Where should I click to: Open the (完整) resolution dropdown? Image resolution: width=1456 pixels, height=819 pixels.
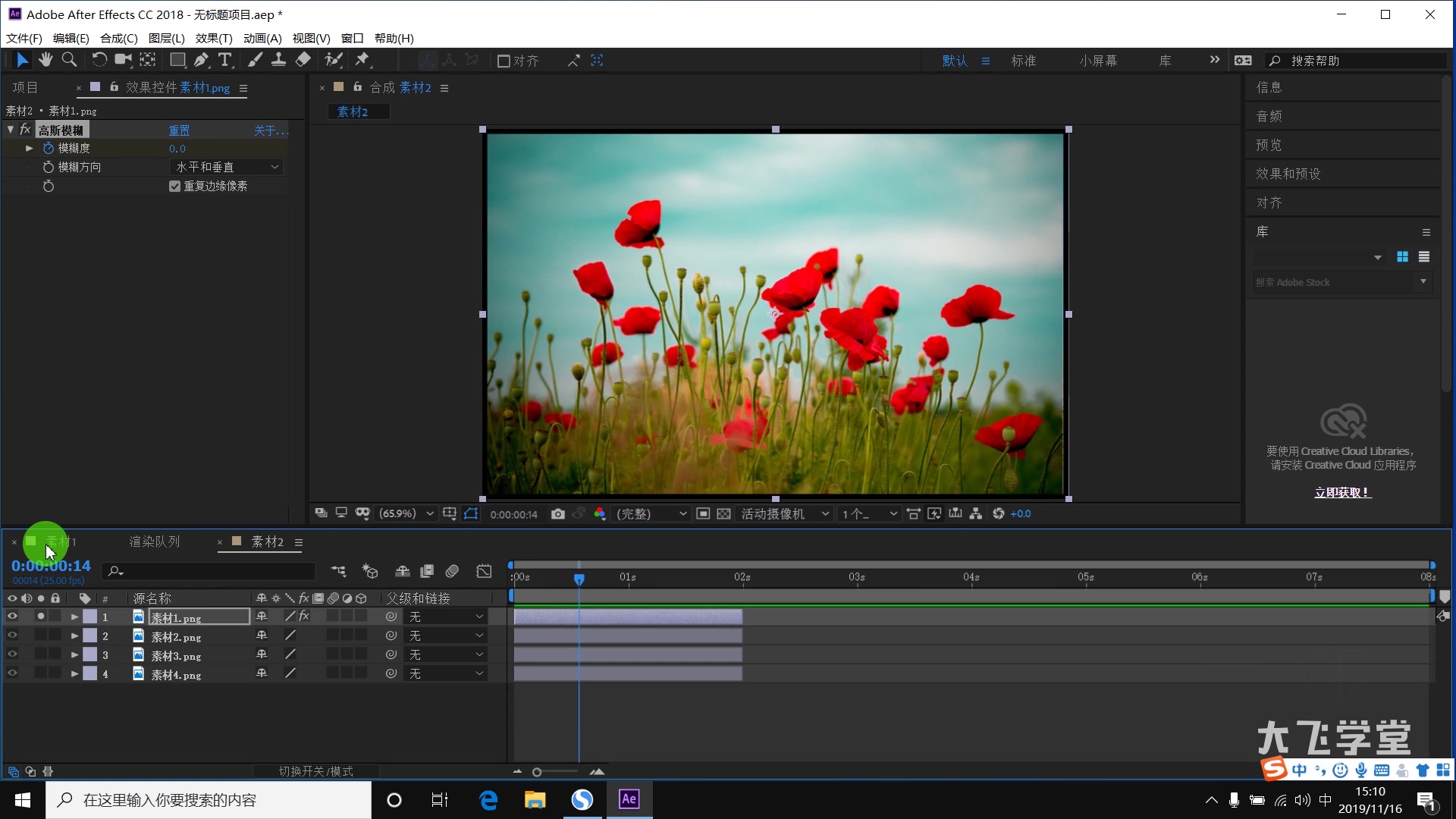click(x=651, y=514)
